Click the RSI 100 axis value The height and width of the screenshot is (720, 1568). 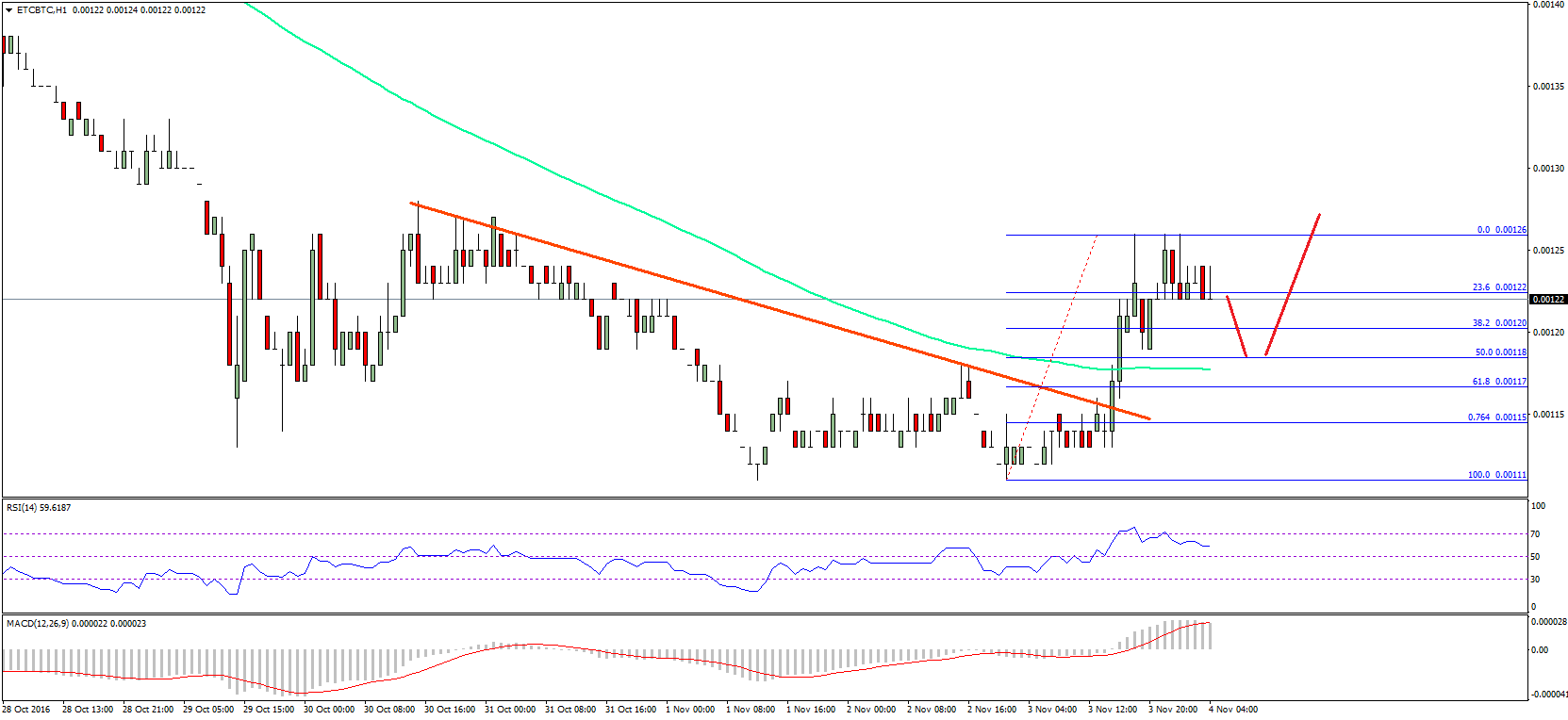click(1538, 506)
